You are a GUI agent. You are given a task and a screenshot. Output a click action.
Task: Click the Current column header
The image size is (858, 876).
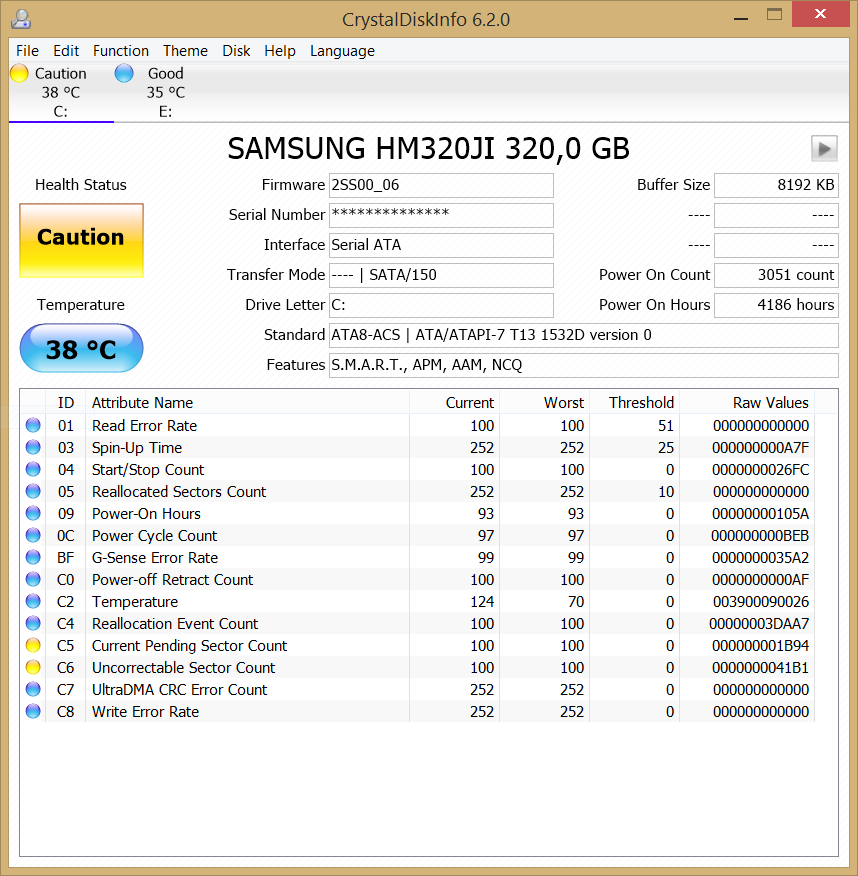tap(455, 402)
